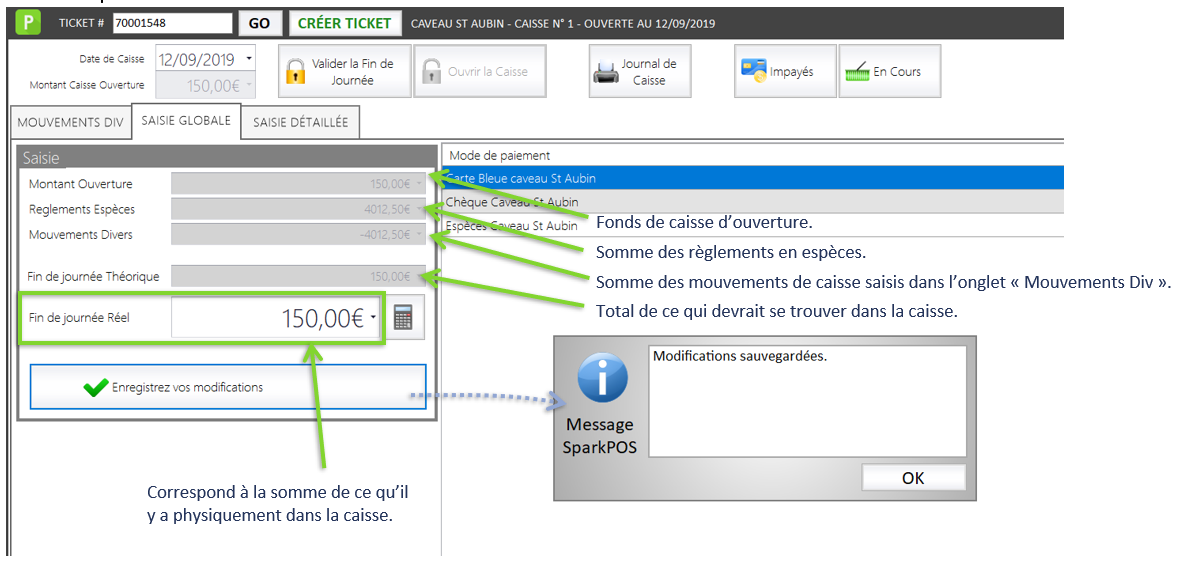The image size is (1183, 567).
Task: Click the CRÉER TICKET button
Action: (x=345, y=23)
